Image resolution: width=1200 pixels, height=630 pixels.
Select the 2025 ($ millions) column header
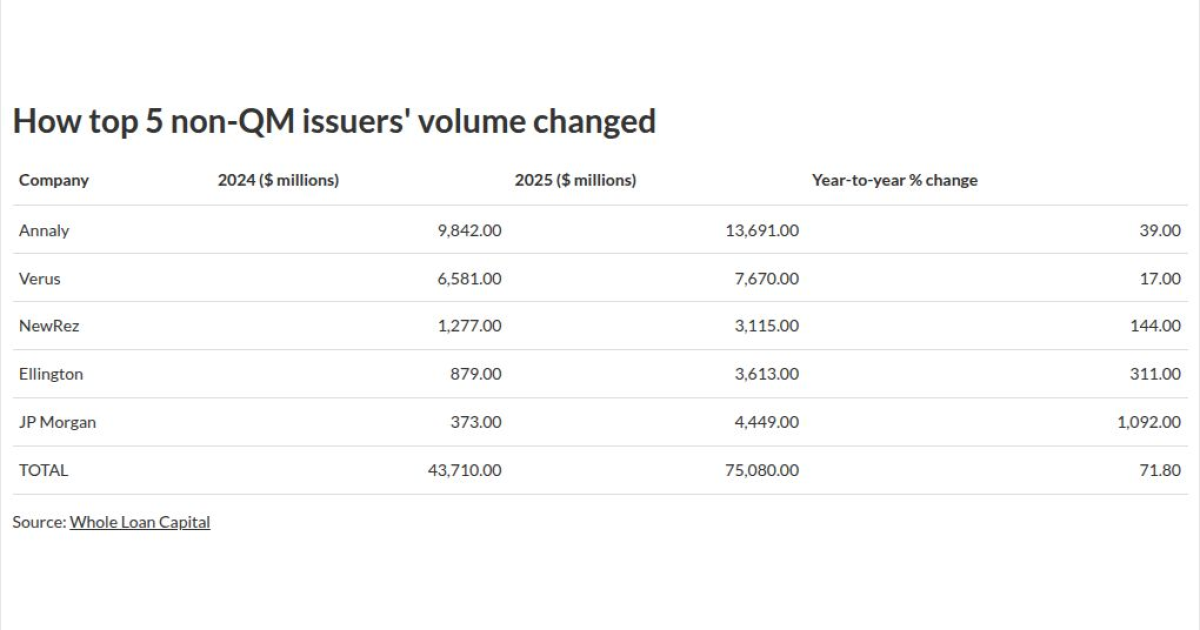(x=575, y=180)
